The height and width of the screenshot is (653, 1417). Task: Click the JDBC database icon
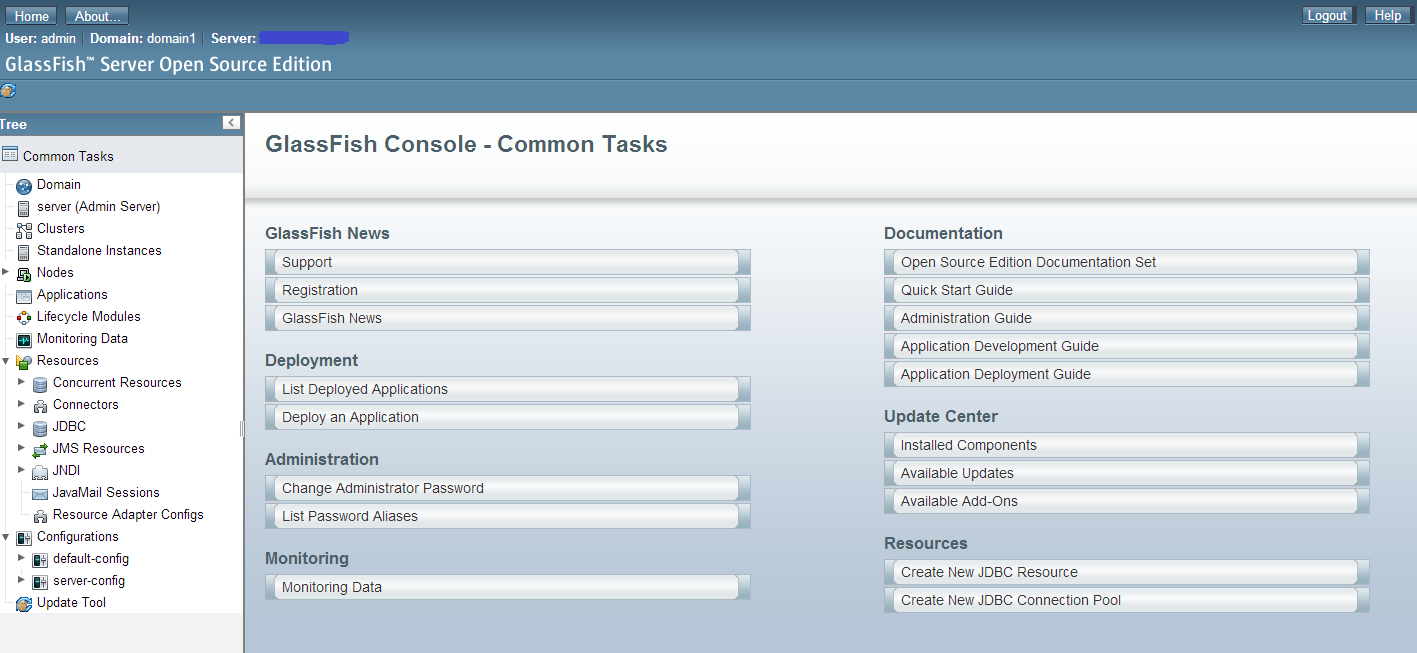(40, 427)
